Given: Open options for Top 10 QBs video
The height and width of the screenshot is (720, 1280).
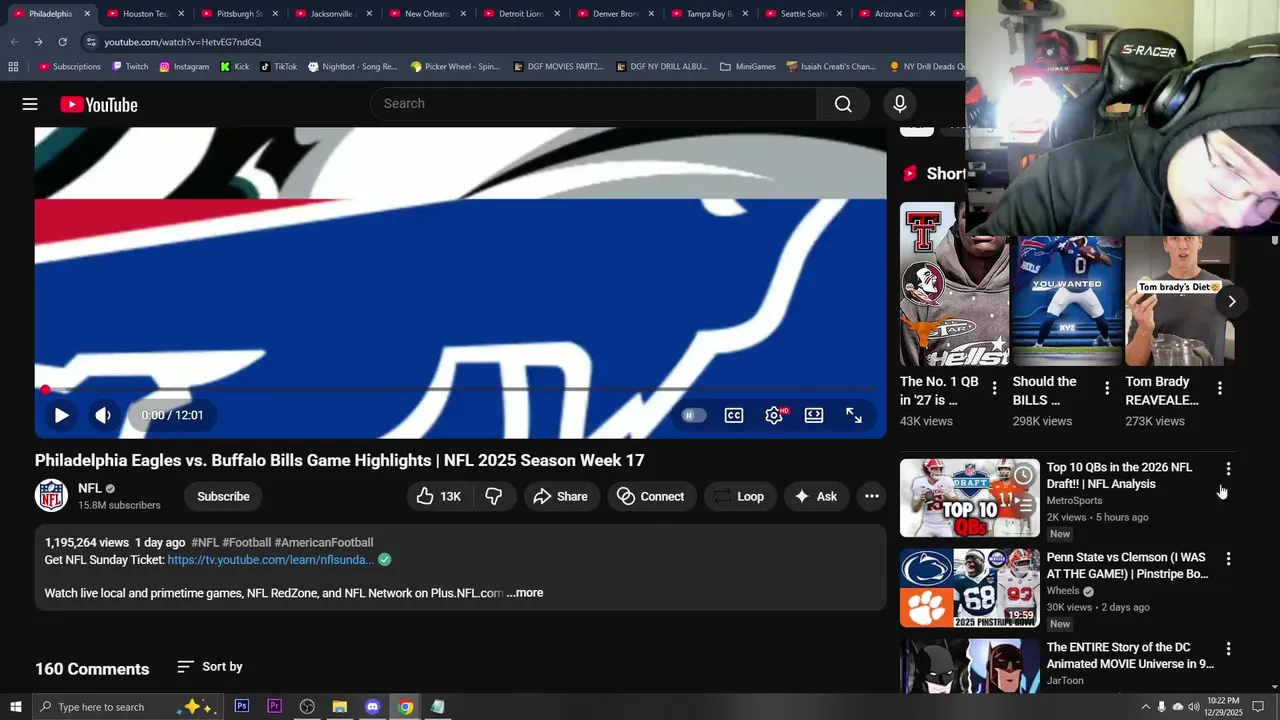Looking at the screenshot, I should pos(1228,468).
